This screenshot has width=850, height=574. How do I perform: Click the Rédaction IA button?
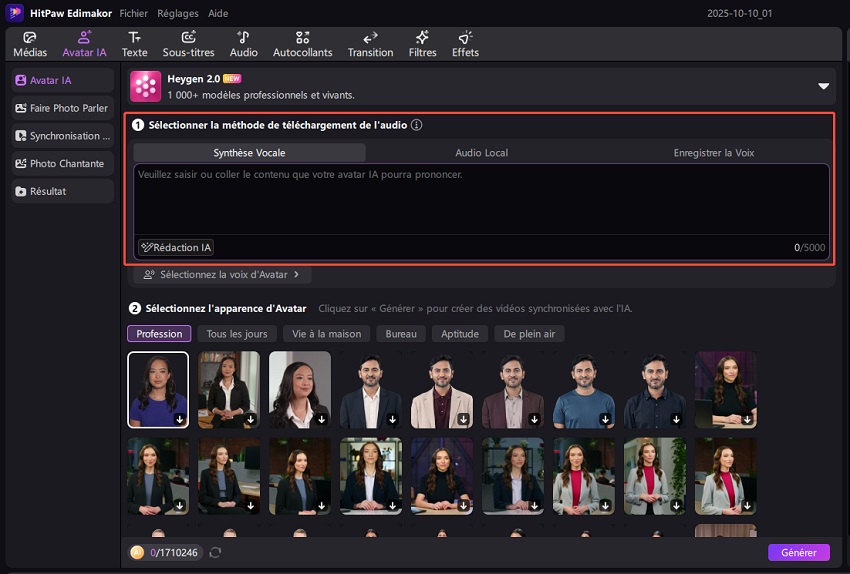tap(176, 247)
